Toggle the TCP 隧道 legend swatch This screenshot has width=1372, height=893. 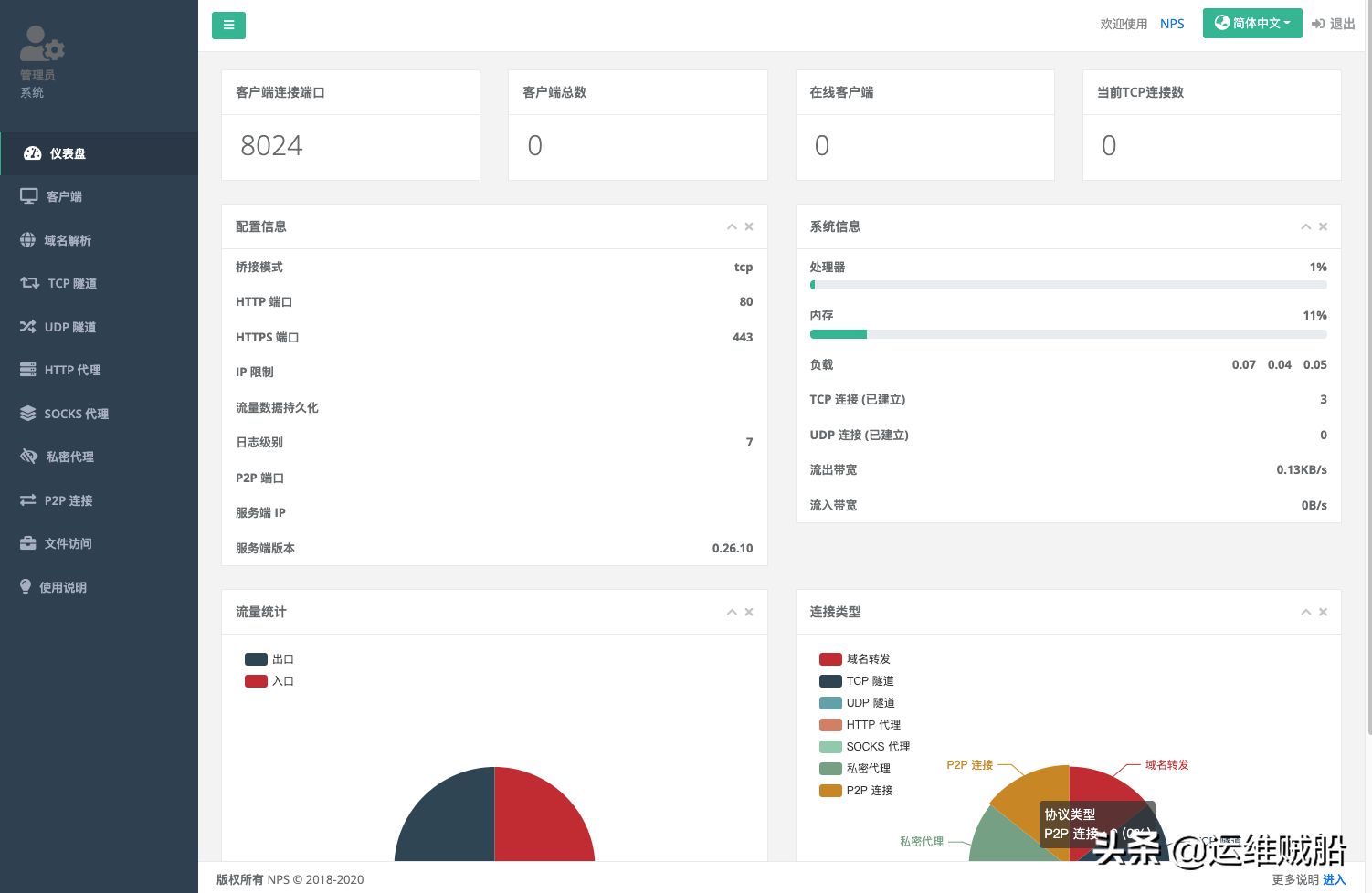coord(830,681)
